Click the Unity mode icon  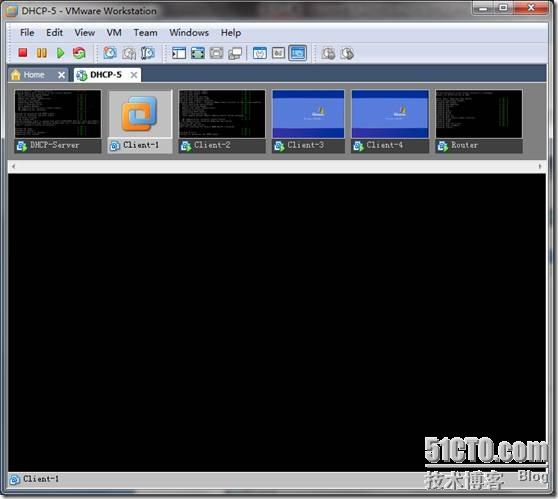pos(235,53)
